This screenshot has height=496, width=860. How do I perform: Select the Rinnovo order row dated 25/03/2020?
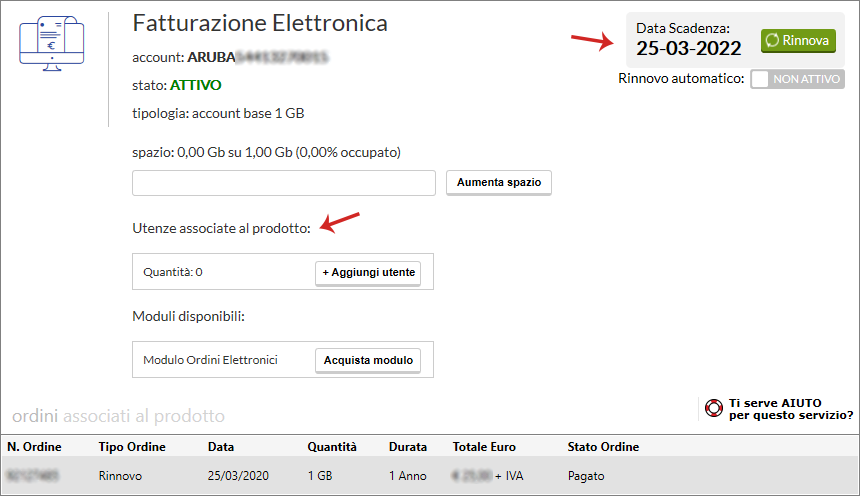point(121,476)
